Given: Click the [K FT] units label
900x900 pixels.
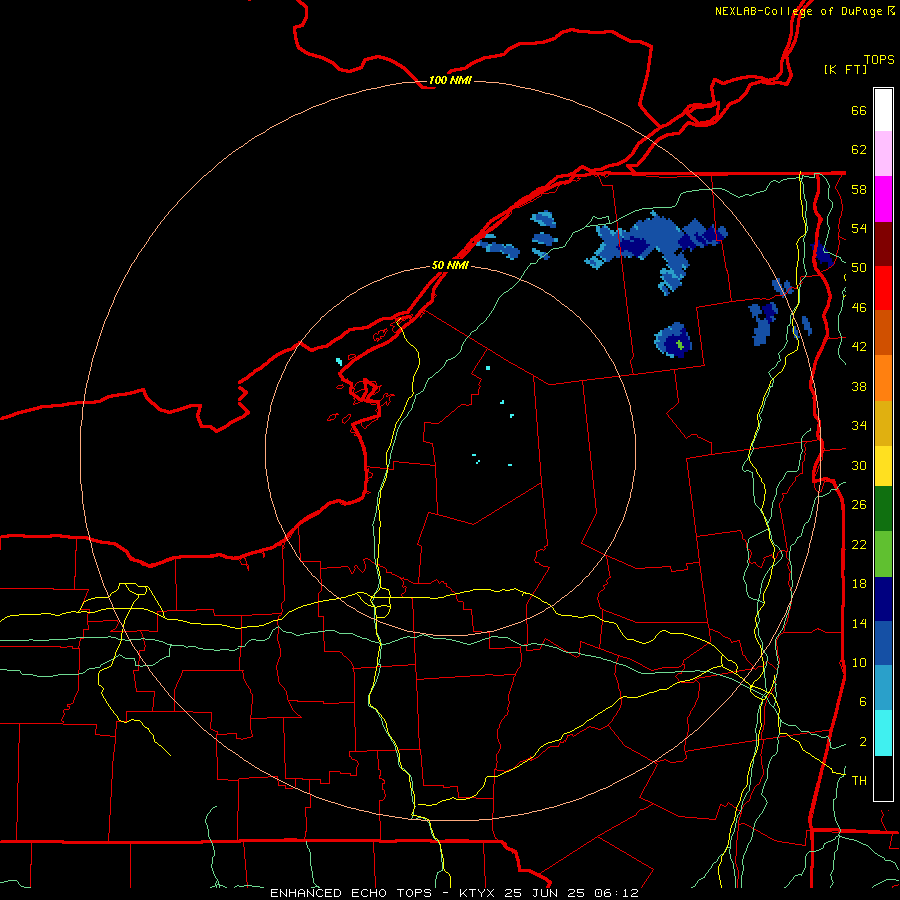Looking at the screenshot, I should coord(845,69).
